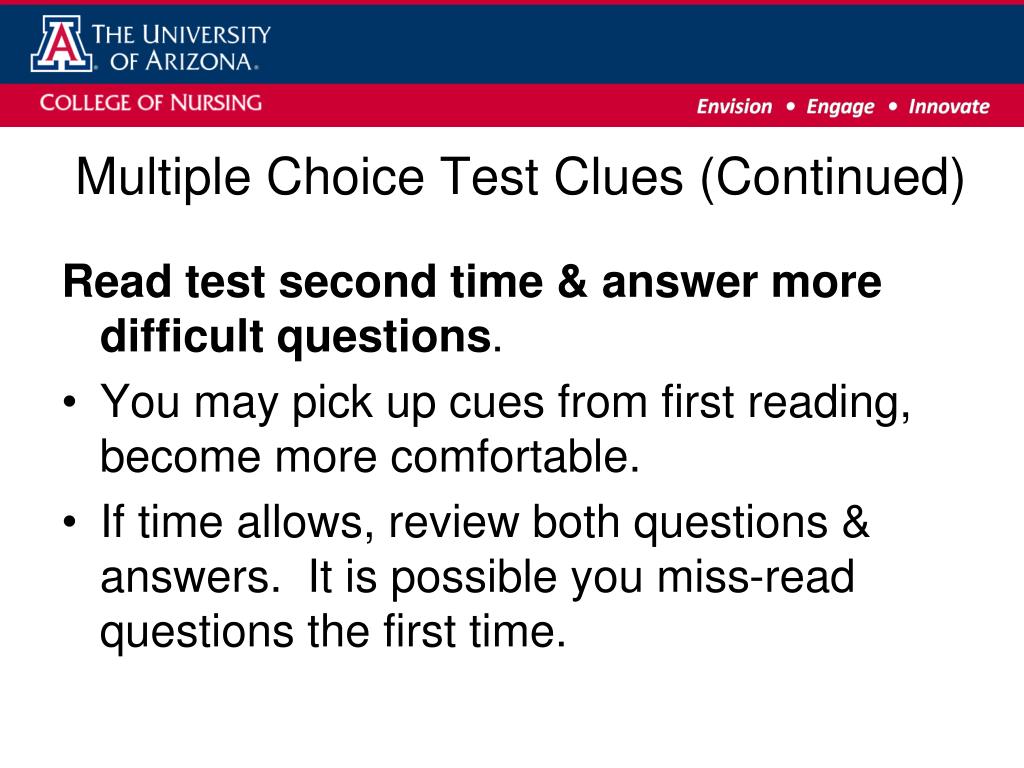1024x768 pixels.
Task: Click the slide title 'Multiple Choice Test Clues'
Action: [379, 178]
